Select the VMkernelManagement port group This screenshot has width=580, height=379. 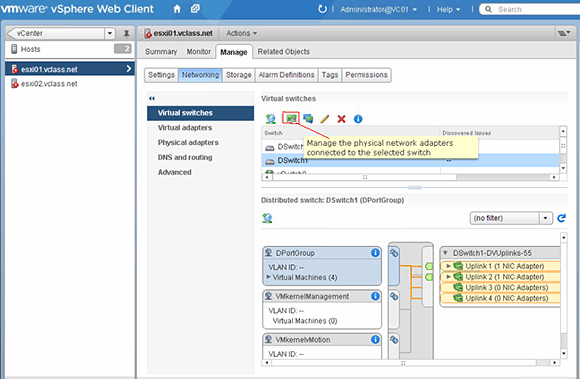[322, 309]
